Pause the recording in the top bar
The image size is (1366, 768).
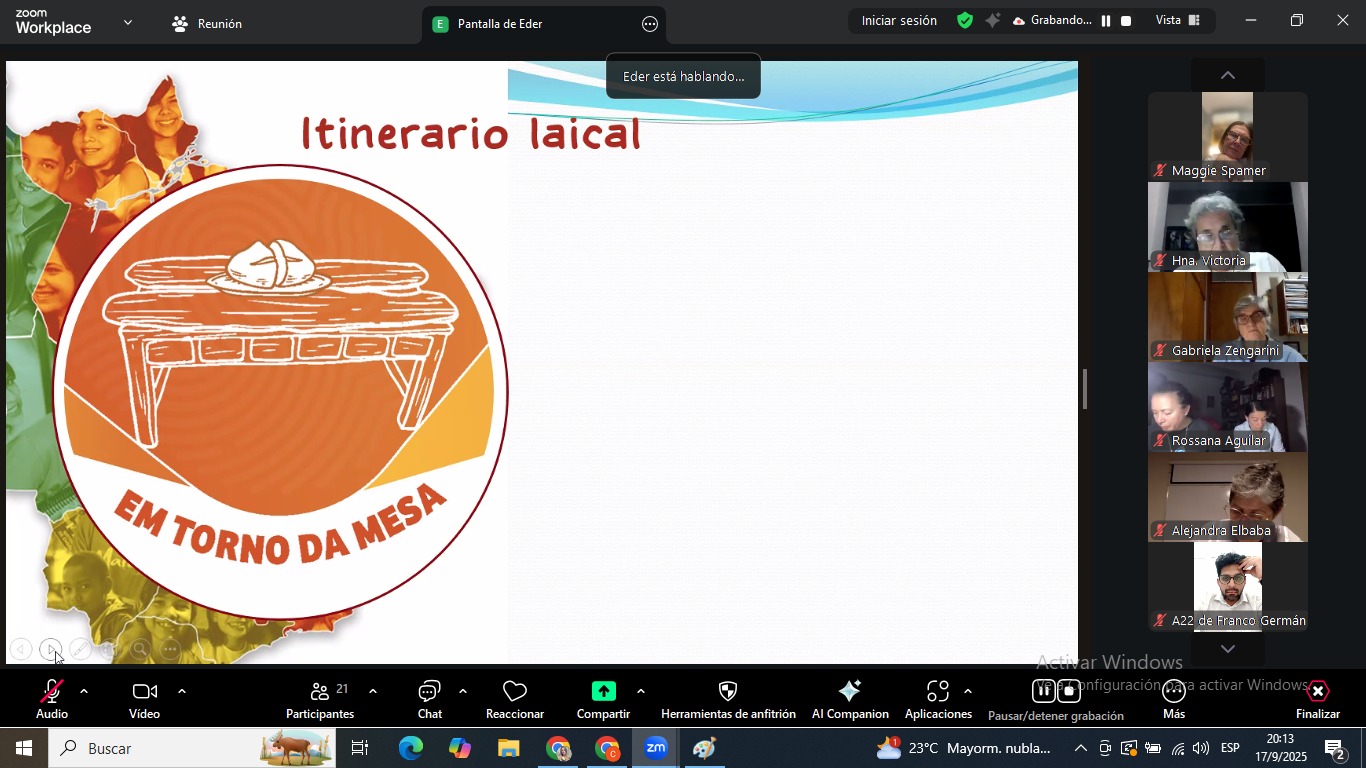(x=1106, y=21)
